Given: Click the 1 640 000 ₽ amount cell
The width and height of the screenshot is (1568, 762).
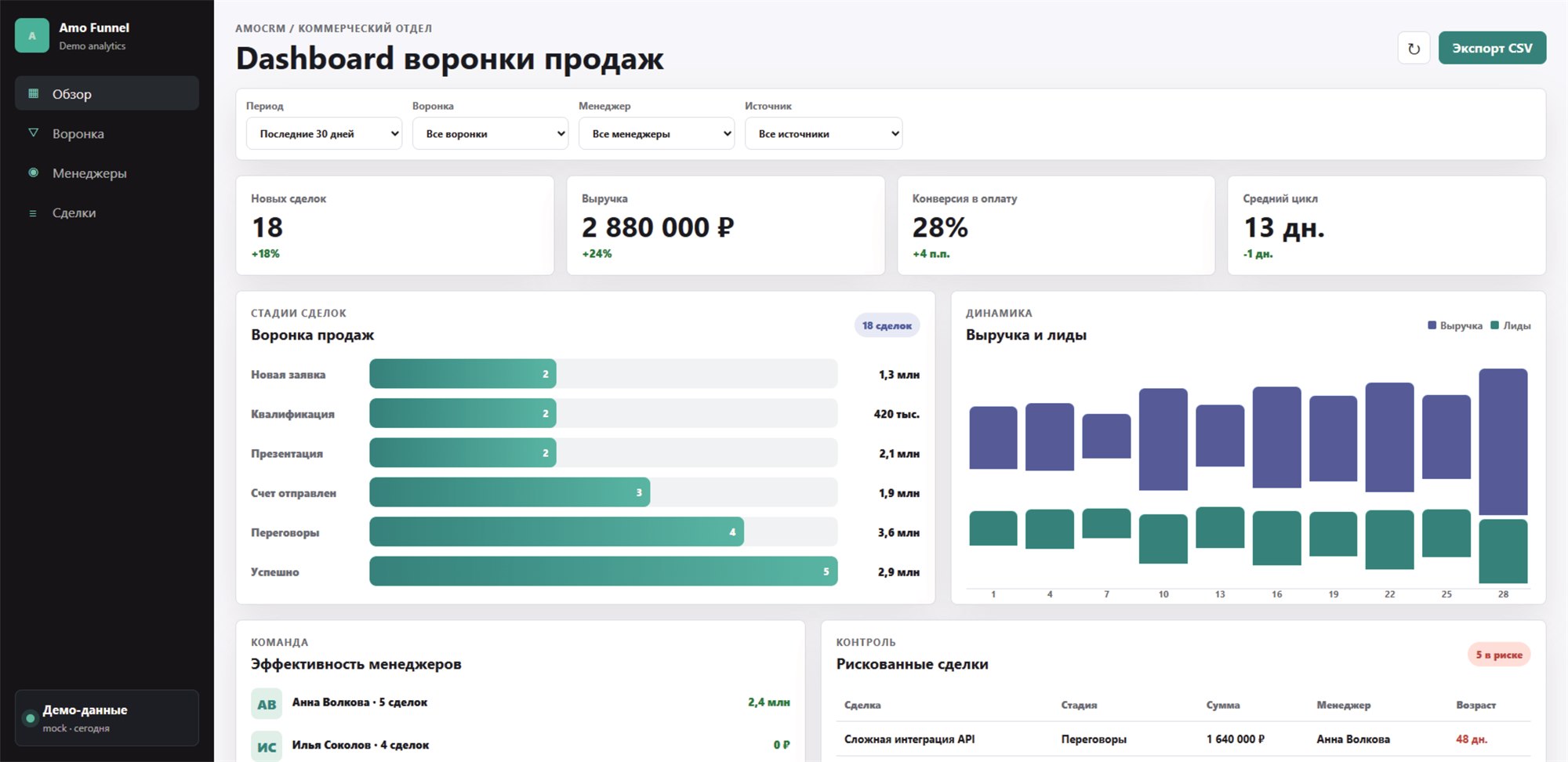Looking at the screenshot, I should tap(1236, 739).
